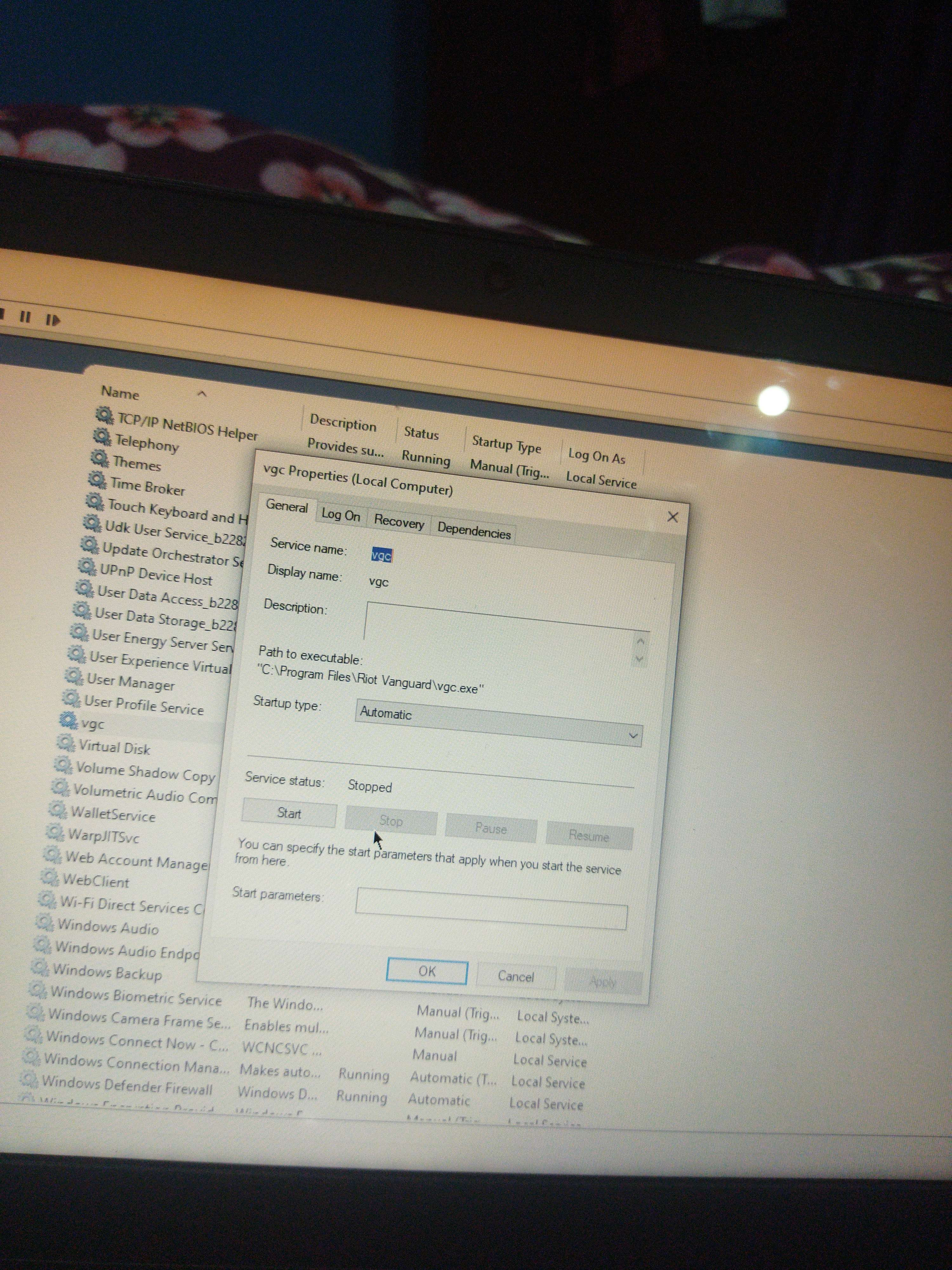
Task: Switch to the Log On tab
Action: (x=341, y=515)
